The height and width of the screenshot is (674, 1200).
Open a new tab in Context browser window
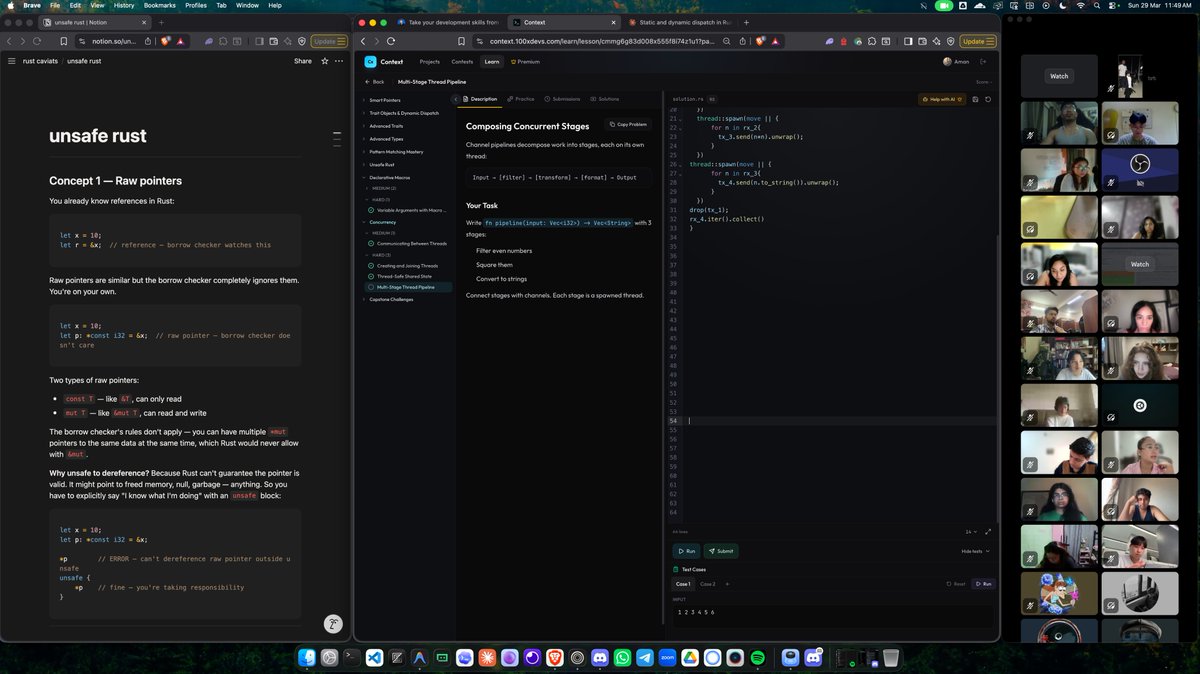(746, 22)
